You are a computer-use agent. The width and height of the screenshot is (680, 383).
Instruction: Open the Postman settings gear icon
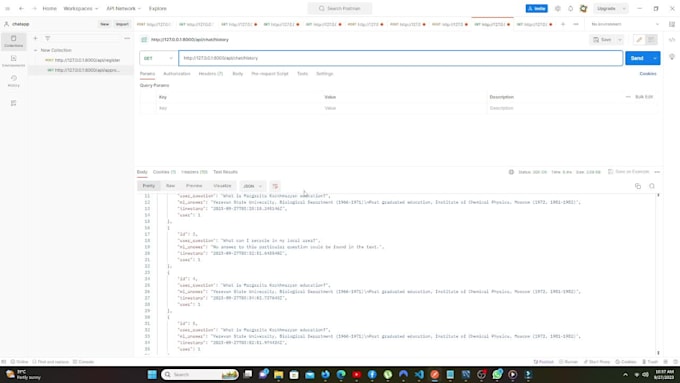tap(558, 8)
